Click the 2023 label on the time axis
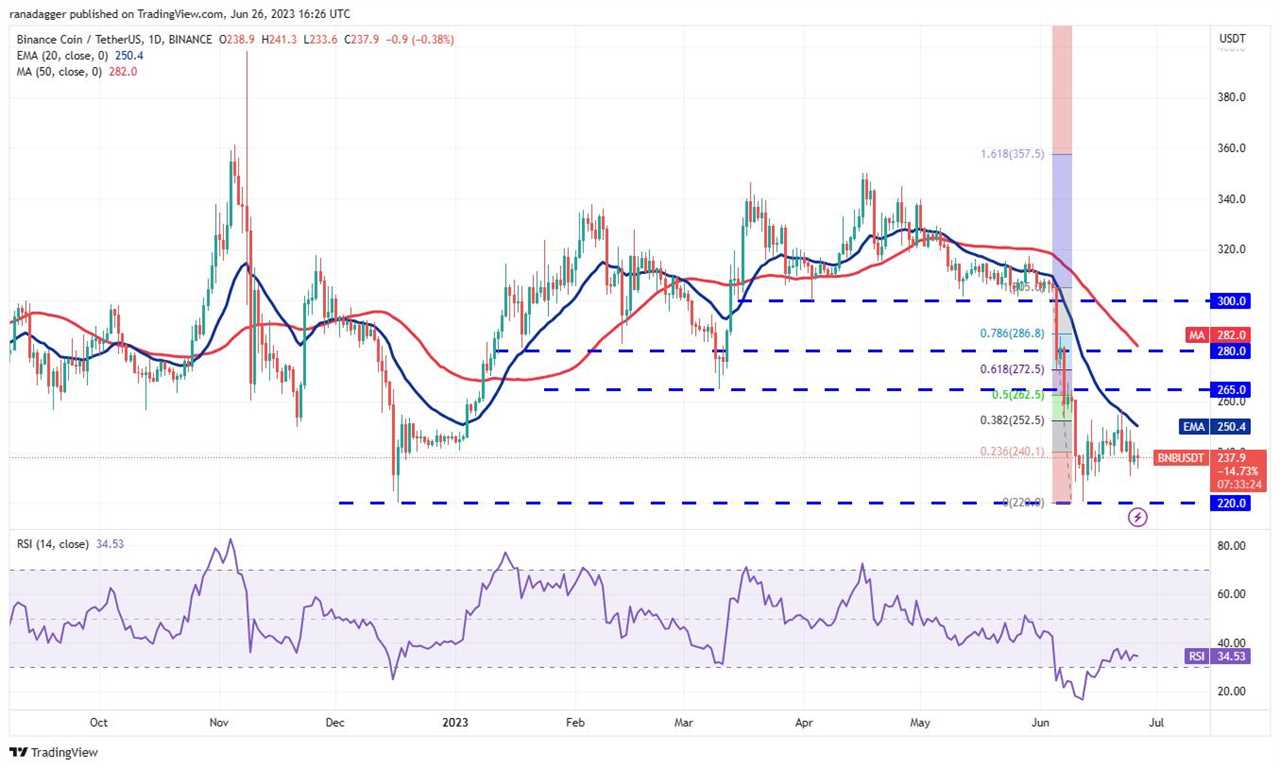Screen dimensions: 1280x769 (x=456, y=720)
